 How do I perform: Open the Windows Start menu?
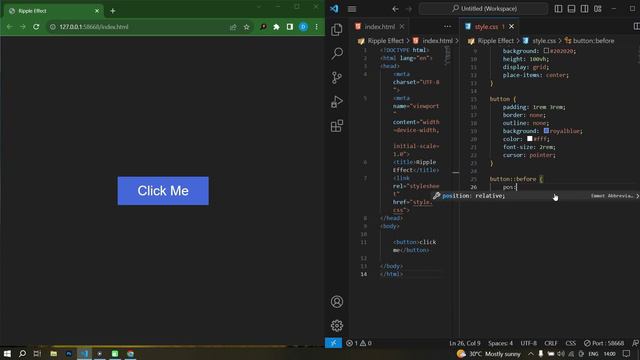[x=7, y=353]
